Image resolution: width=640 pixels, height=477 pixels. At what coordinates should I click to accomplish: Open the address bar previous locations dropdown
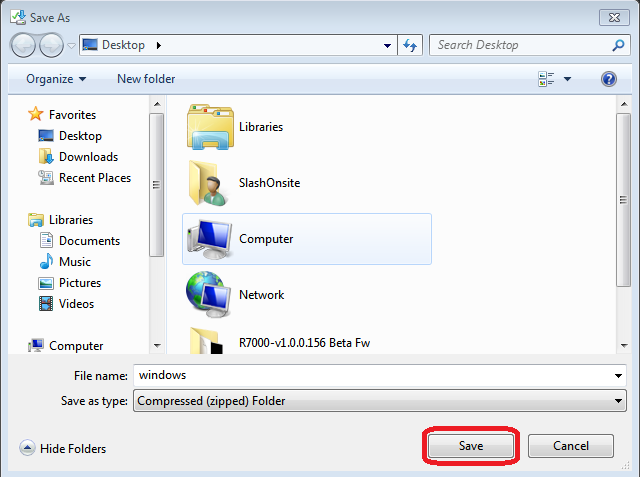[387, 45]
